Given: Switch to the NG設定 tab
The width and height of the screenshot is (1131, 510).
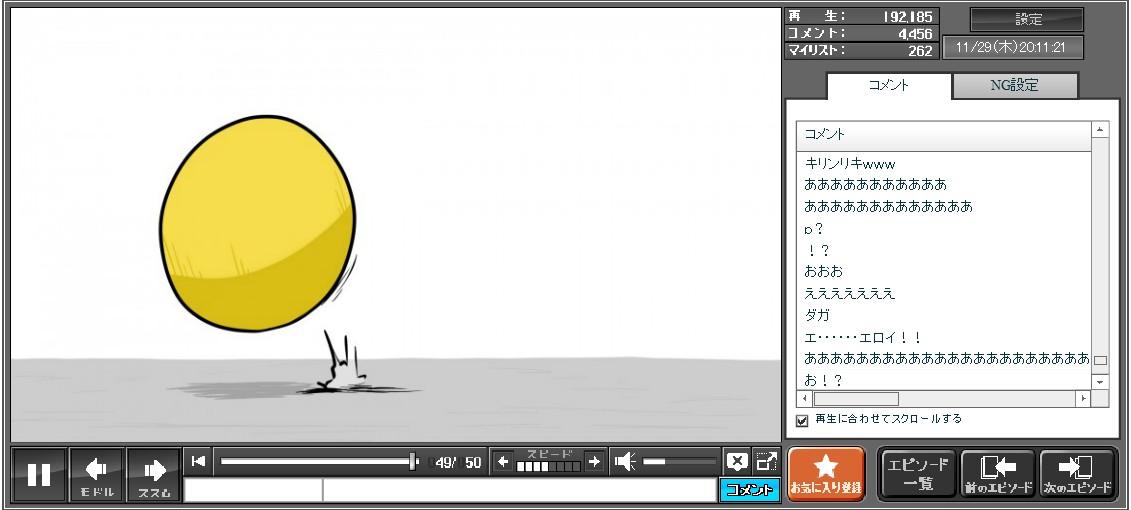Looking at the screenshot, I should (1014, 86).
